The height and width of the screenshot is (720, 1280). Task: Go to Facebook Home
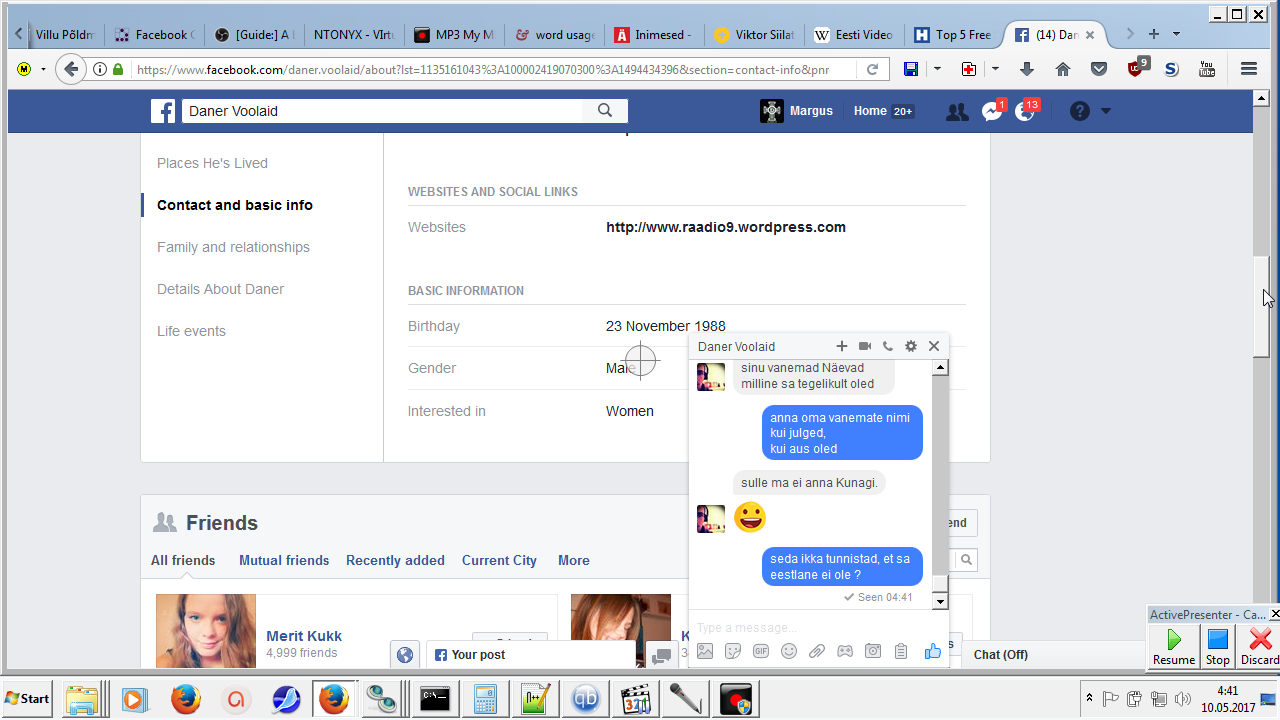pyautogui.click(x=870, y=111)
